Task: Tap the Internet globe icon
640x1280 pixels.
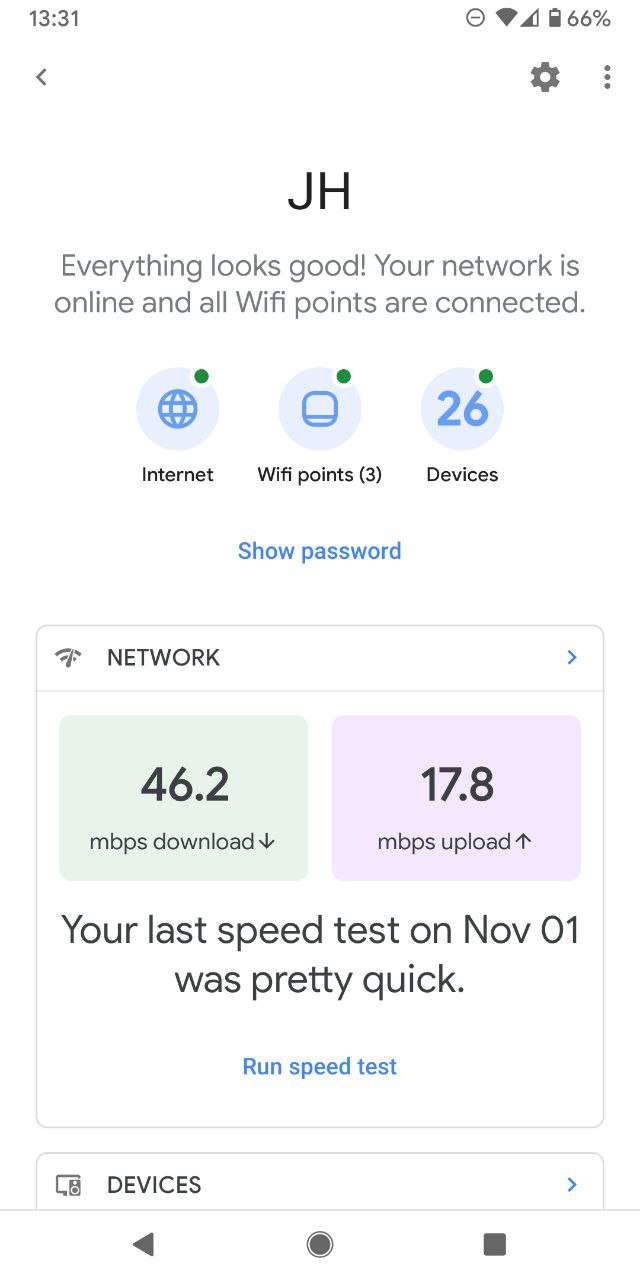Action: point(177,409)
